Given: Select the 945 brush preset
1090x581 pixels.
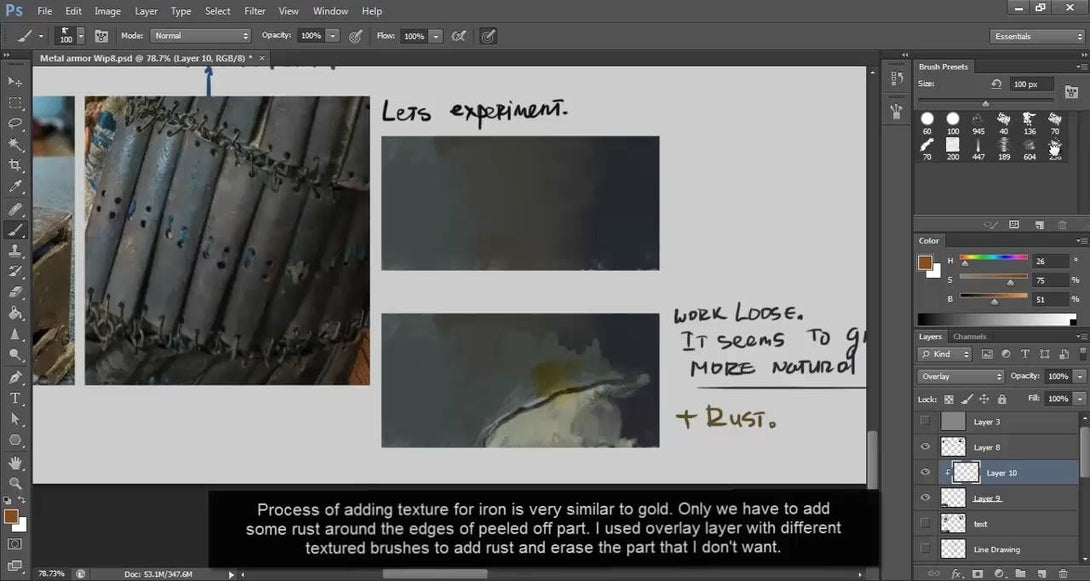Looking at the screenshot, I should point(978,122).
